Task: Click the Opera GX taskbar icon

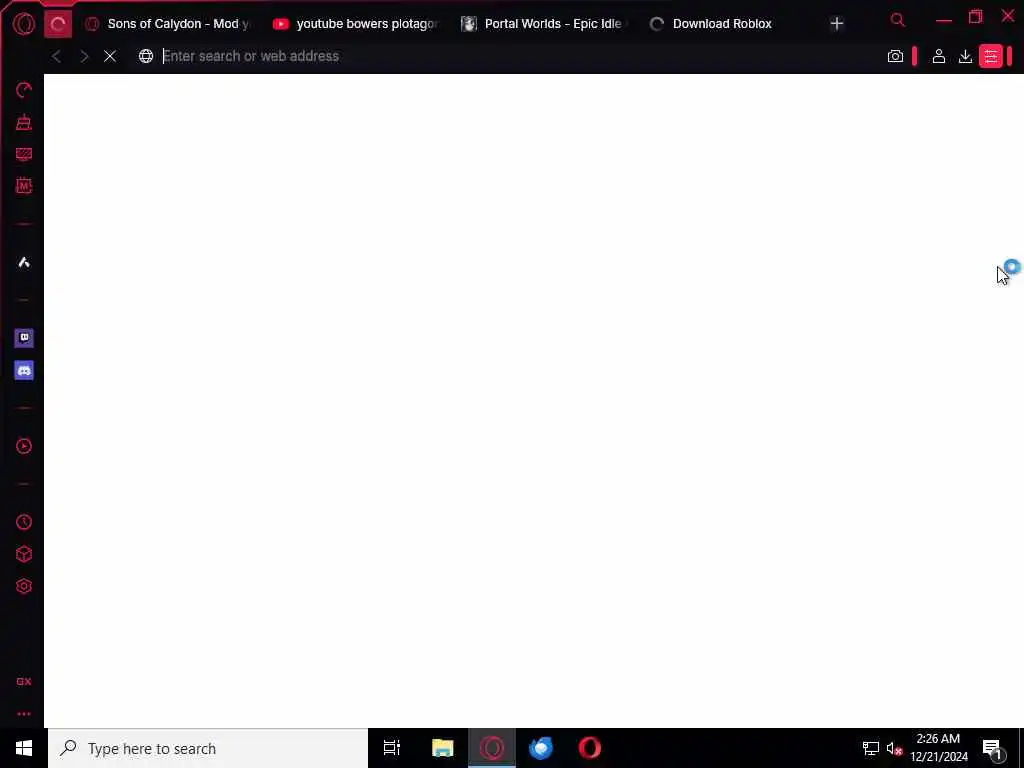Action: point(492,748)
